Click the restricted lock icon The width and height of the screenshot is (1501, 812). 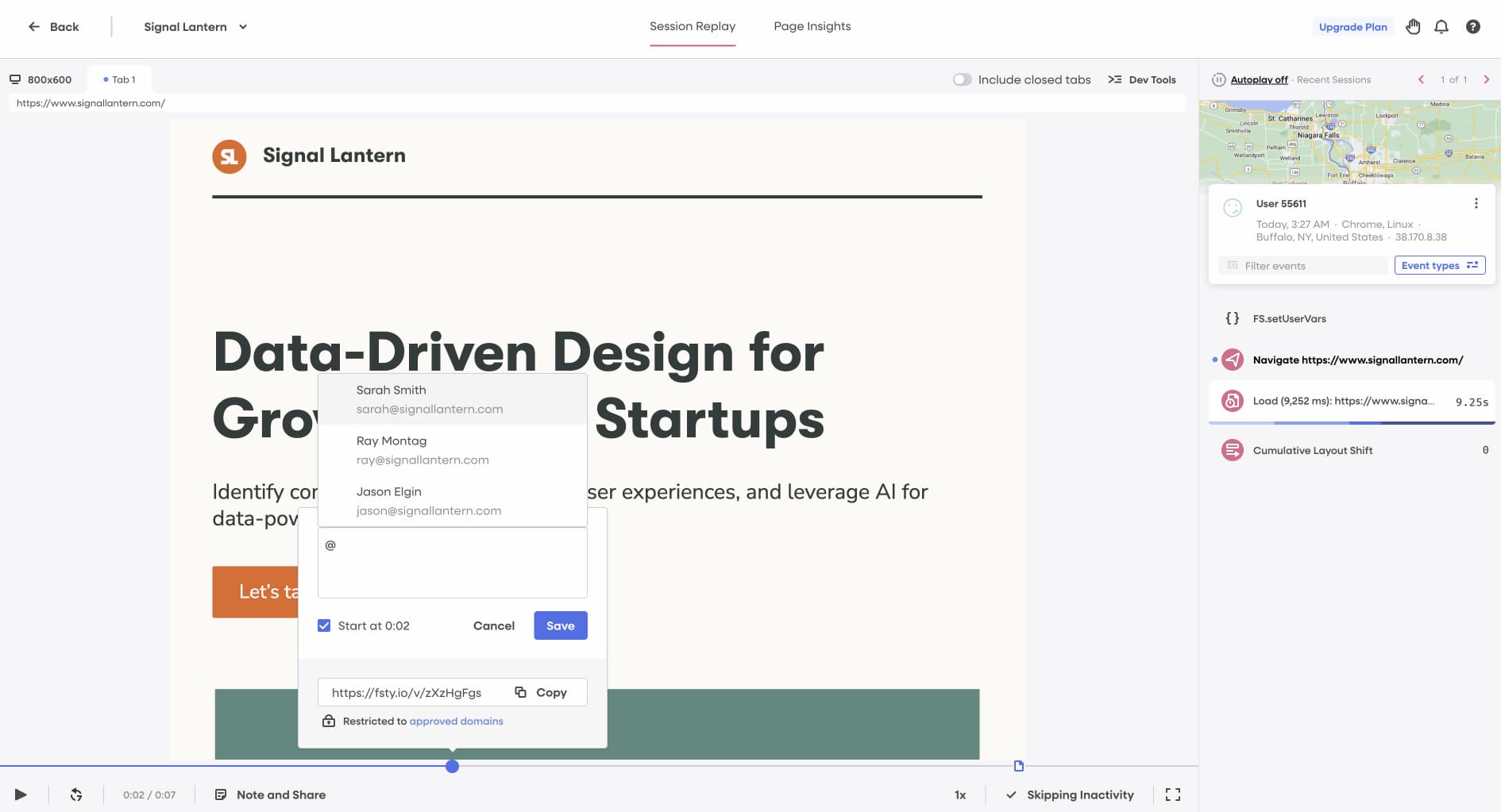coord(329,721)
